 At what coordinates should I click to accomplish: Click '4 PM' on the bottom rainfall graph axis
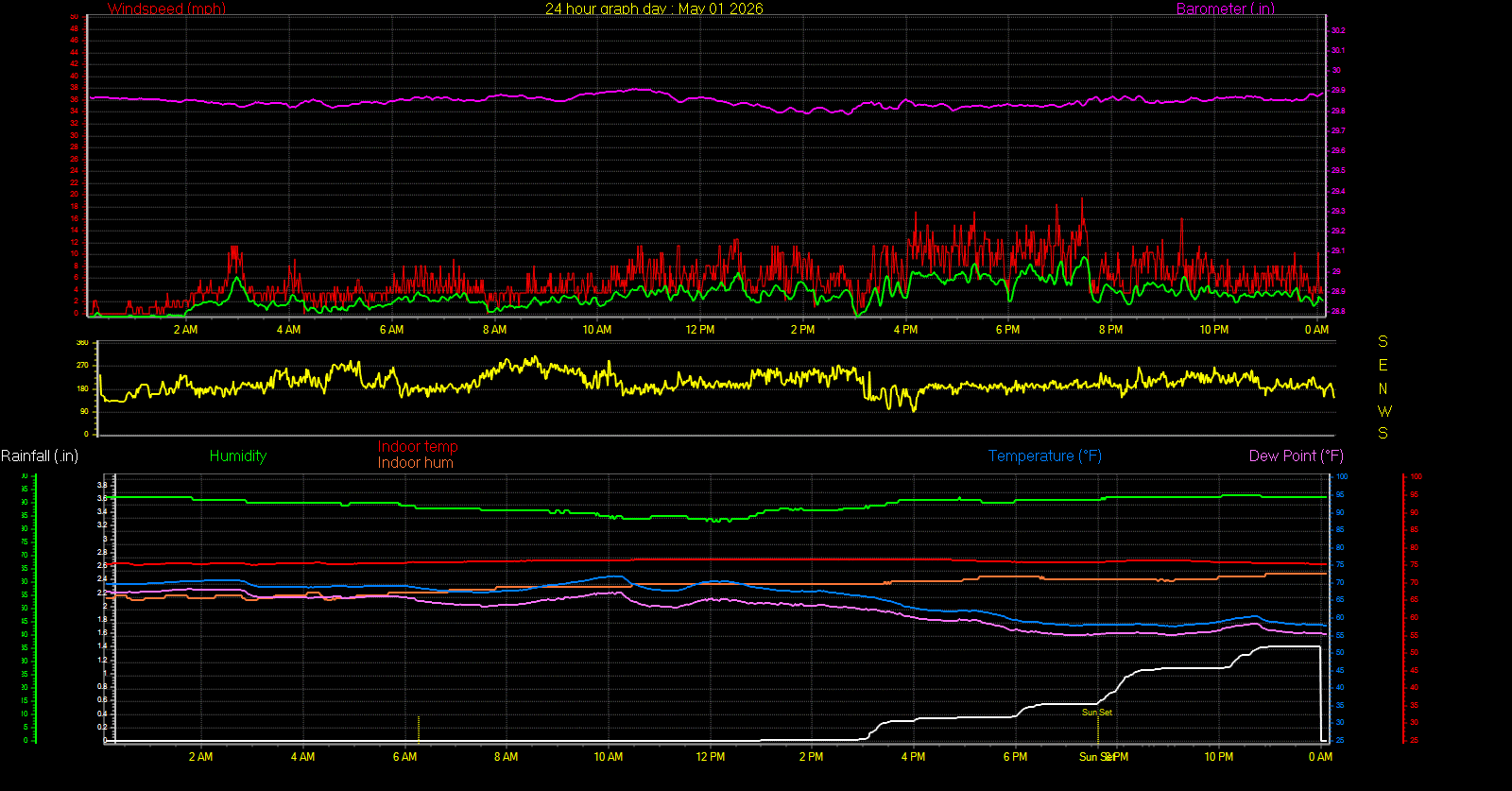(914, 757)
